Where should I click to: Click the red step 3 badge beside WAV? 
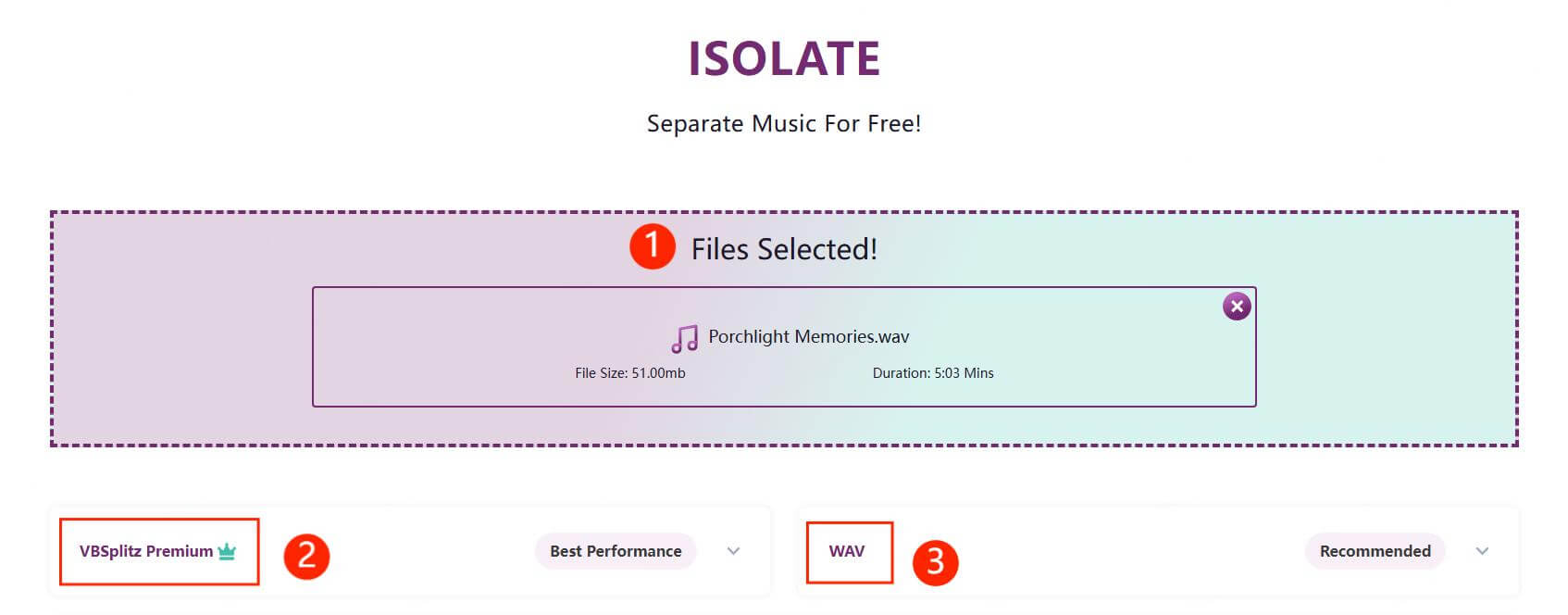pos(938,559)
